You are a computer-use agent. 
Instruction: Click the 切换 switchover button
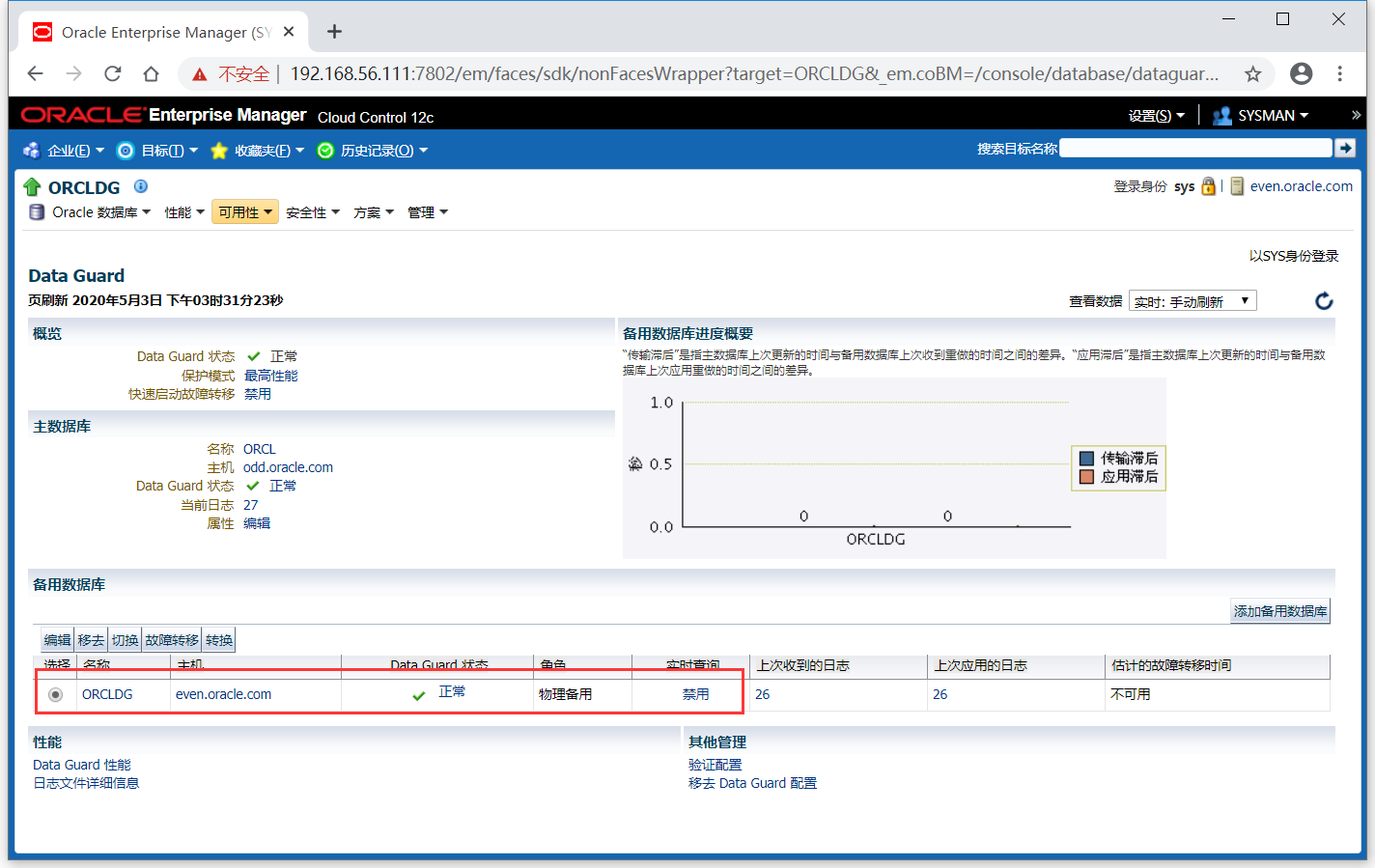click(125, 640)
